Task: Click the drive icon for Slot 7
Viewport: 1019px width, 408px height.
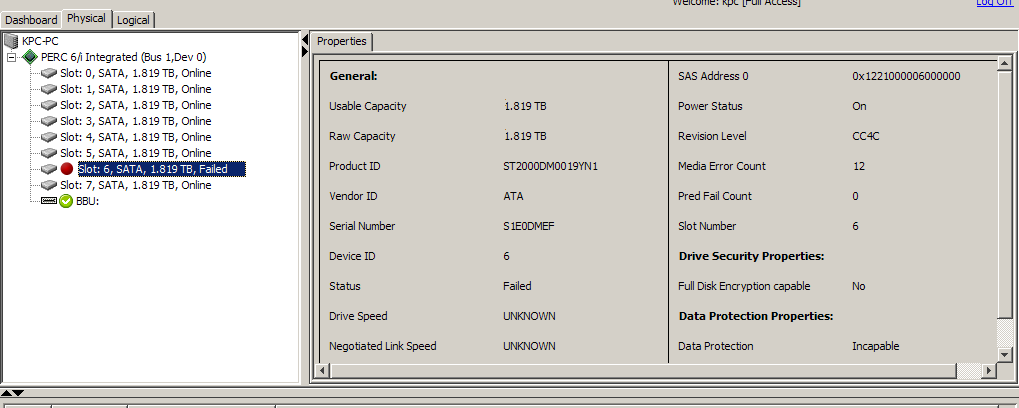Action: (x=49, y=185)
